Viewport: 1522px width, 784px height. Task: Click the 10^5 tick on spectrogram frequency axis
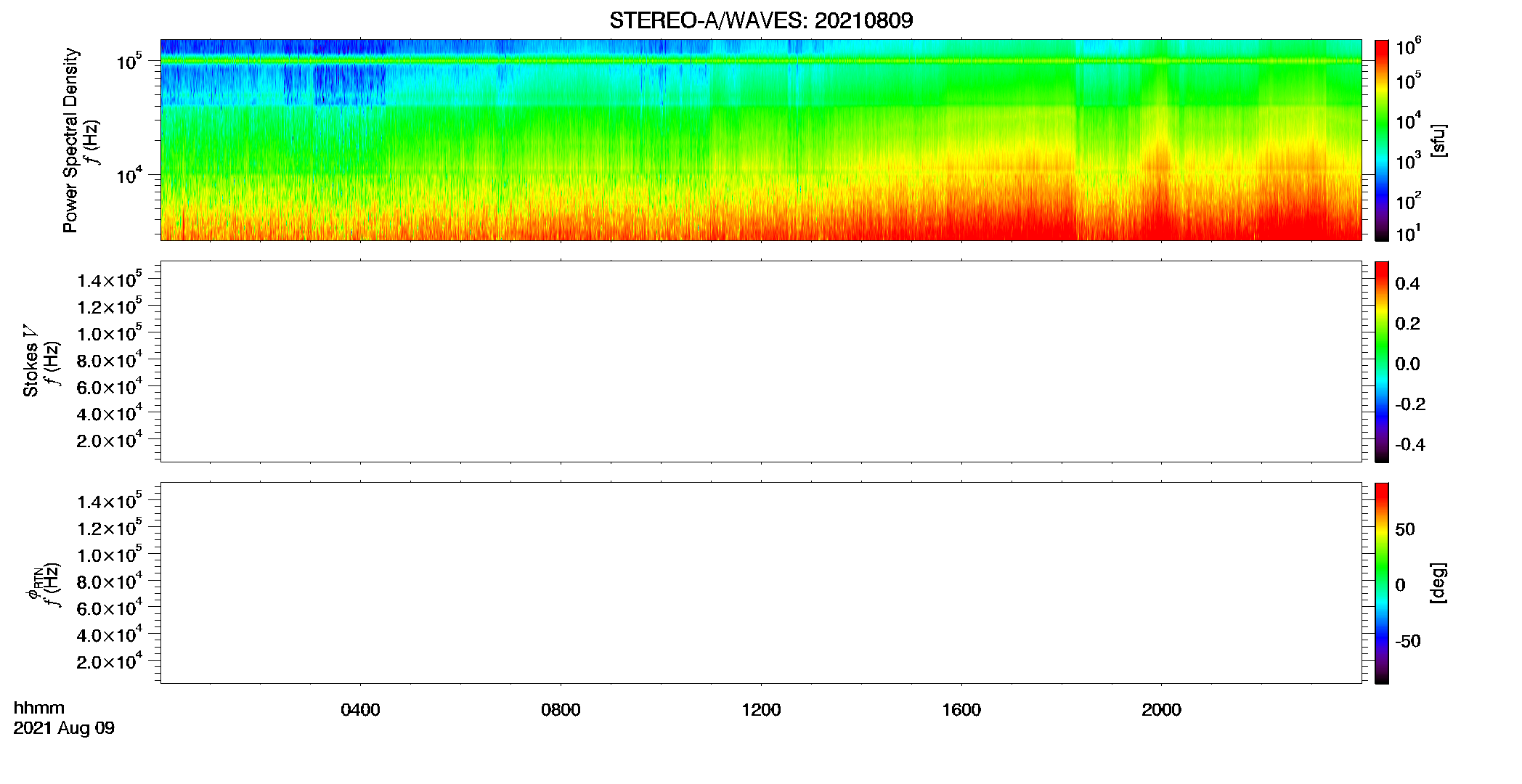pos(129,61)
